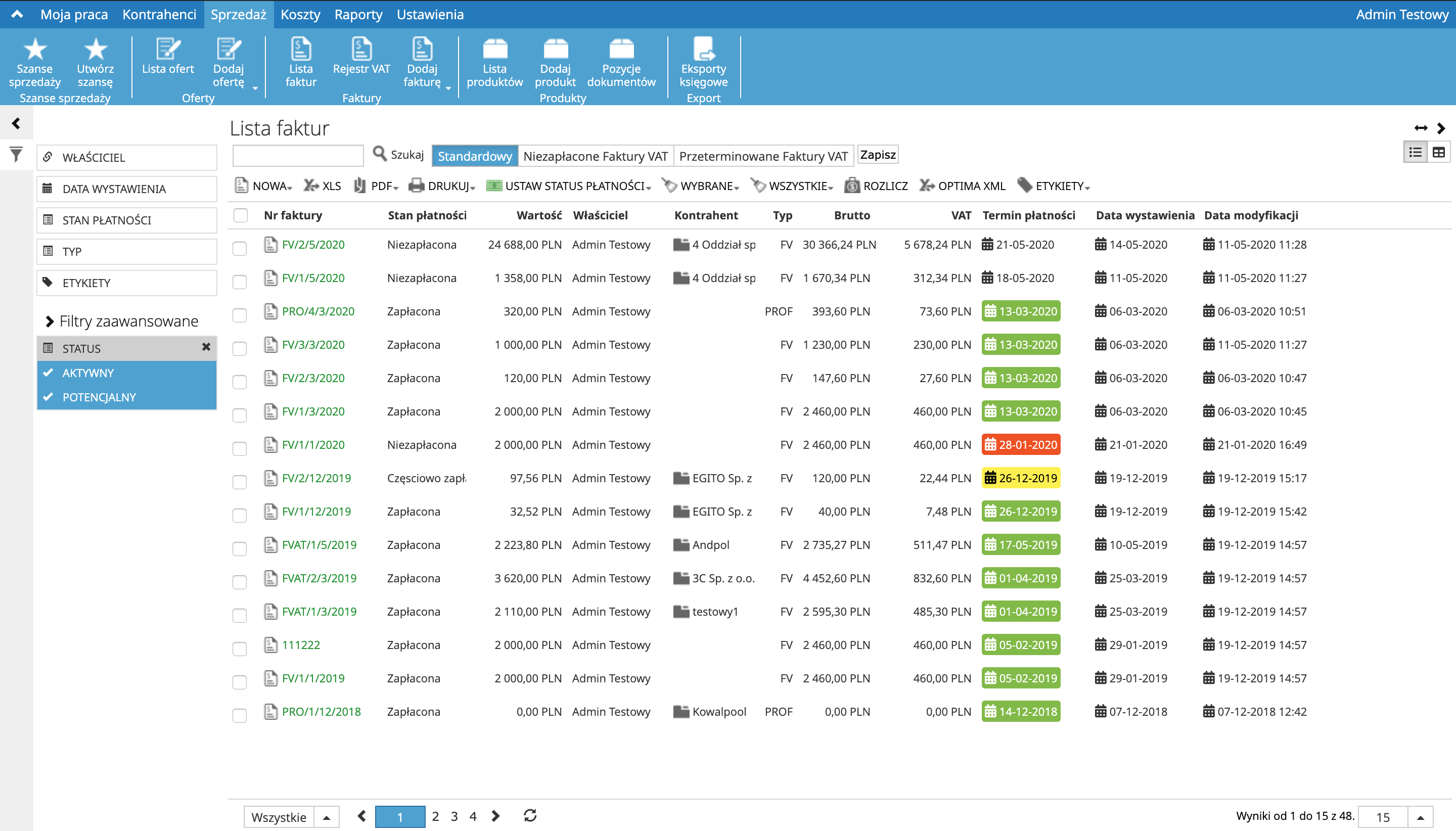Select checkbox for FV/2/12/2019 row
The height and width of the screenshot is (831, 1456).
point(240,482)
